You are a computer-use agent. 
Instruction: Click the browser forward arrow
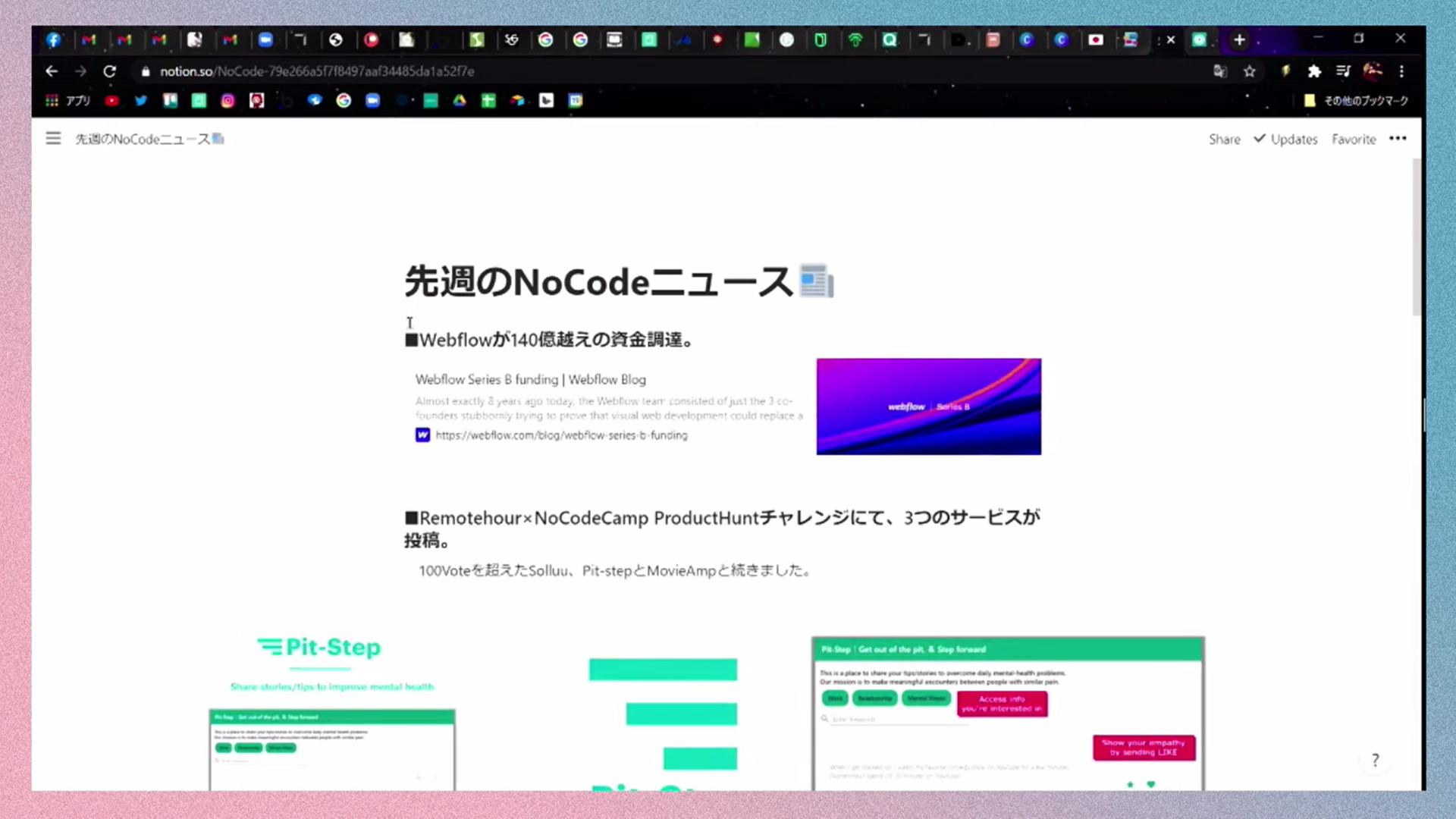(80, 71)
